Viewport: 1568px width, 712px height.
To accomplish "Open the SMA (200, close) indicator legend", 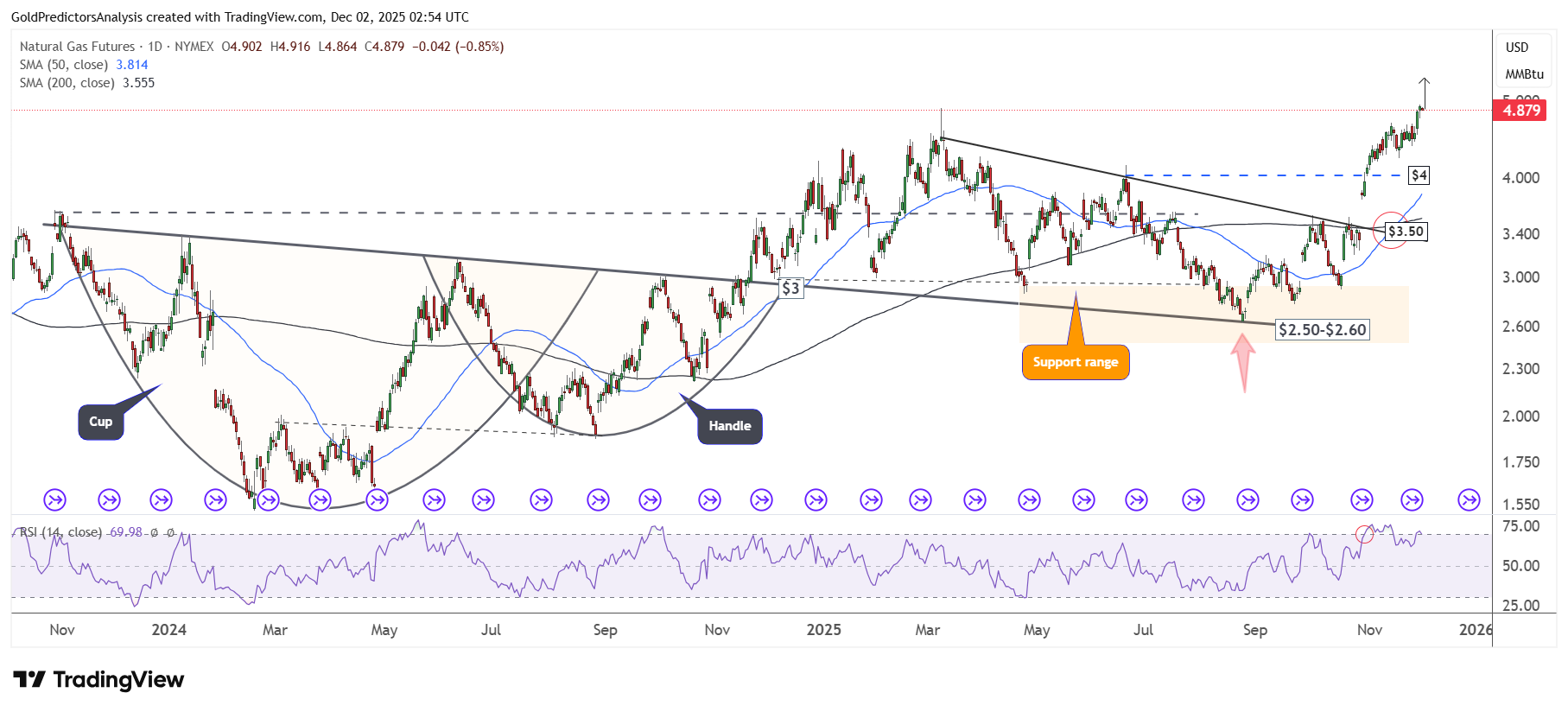I will point(67,83).
